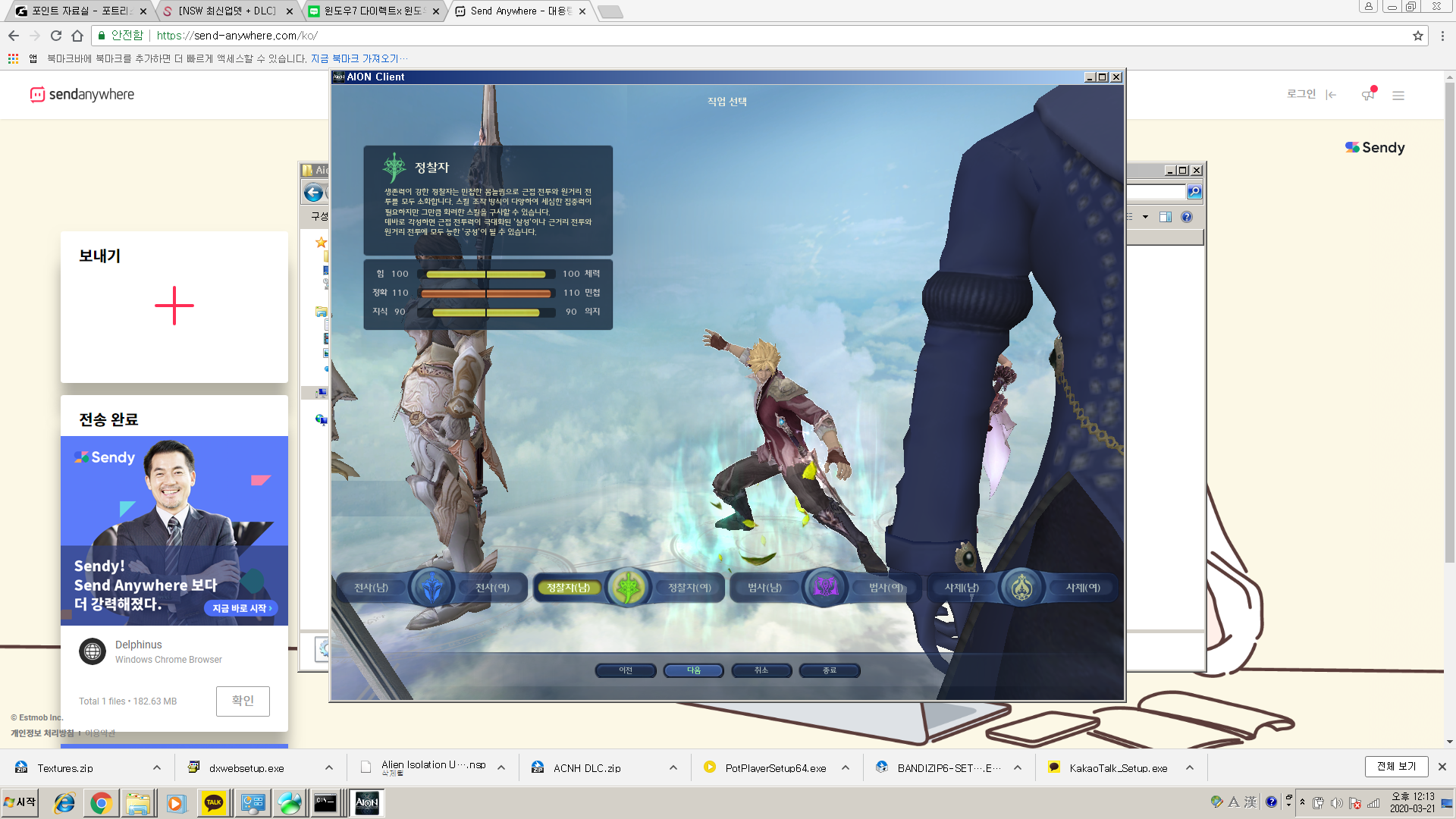Click the KakaoTalk icon in taskbar
1456x819 pixels.
214,803
